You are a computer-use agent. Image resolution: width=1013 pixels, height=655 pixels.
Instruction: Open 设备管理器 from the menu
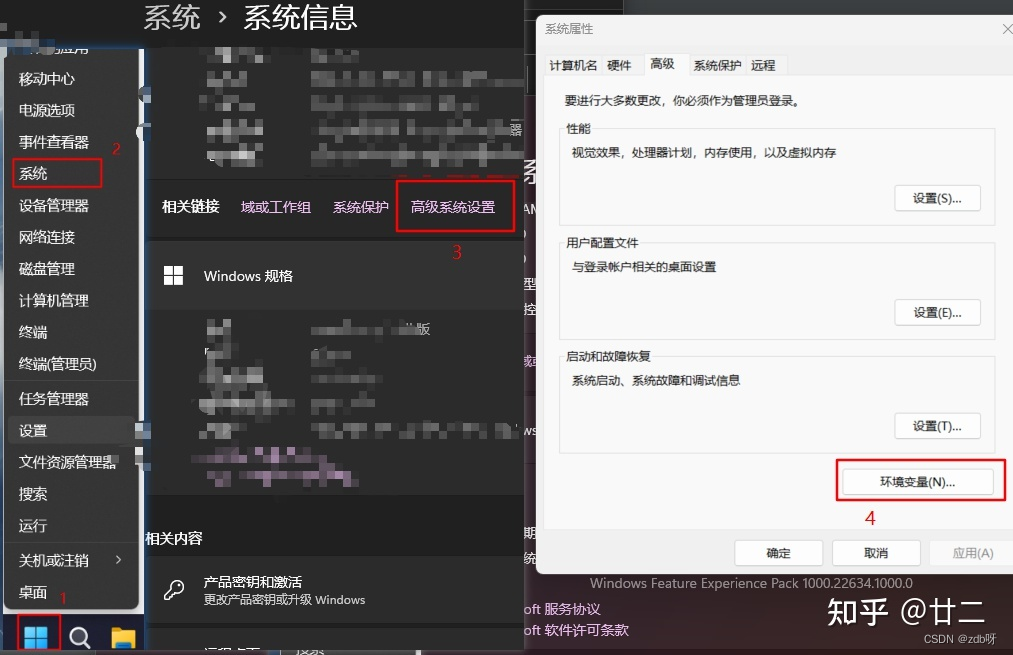pyautogui.click(x=55, y=204)
